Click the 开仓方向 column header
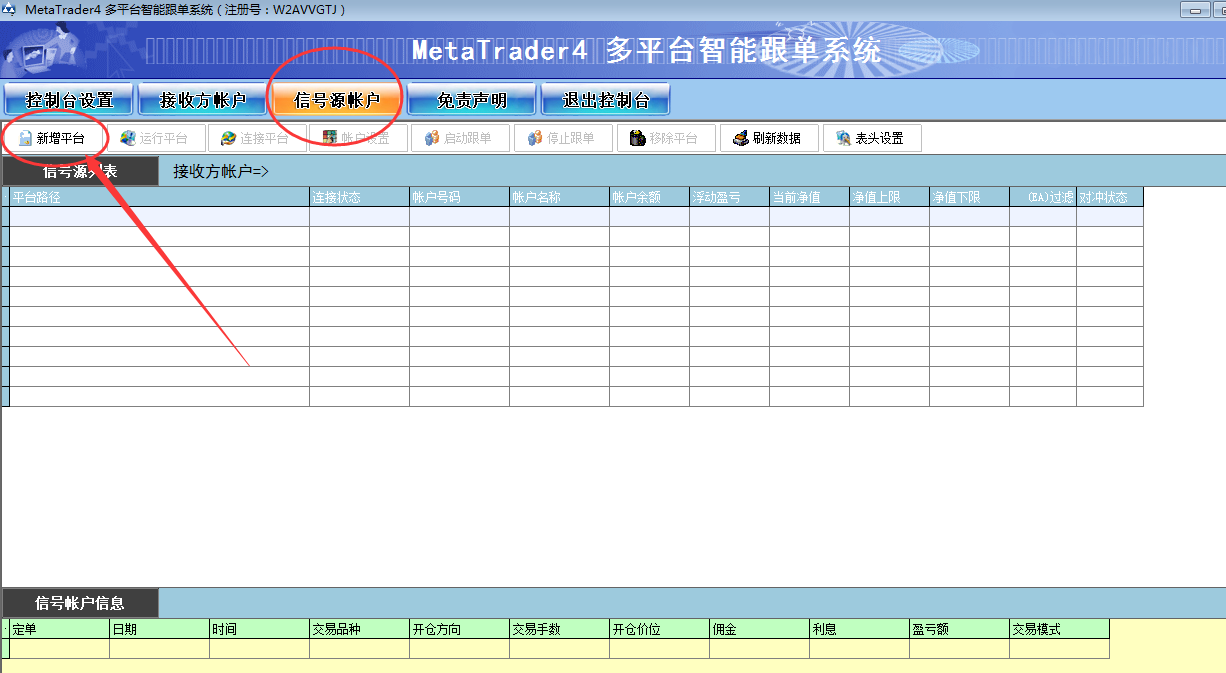Screen dimensions: 1226x673 coord(460,629)
